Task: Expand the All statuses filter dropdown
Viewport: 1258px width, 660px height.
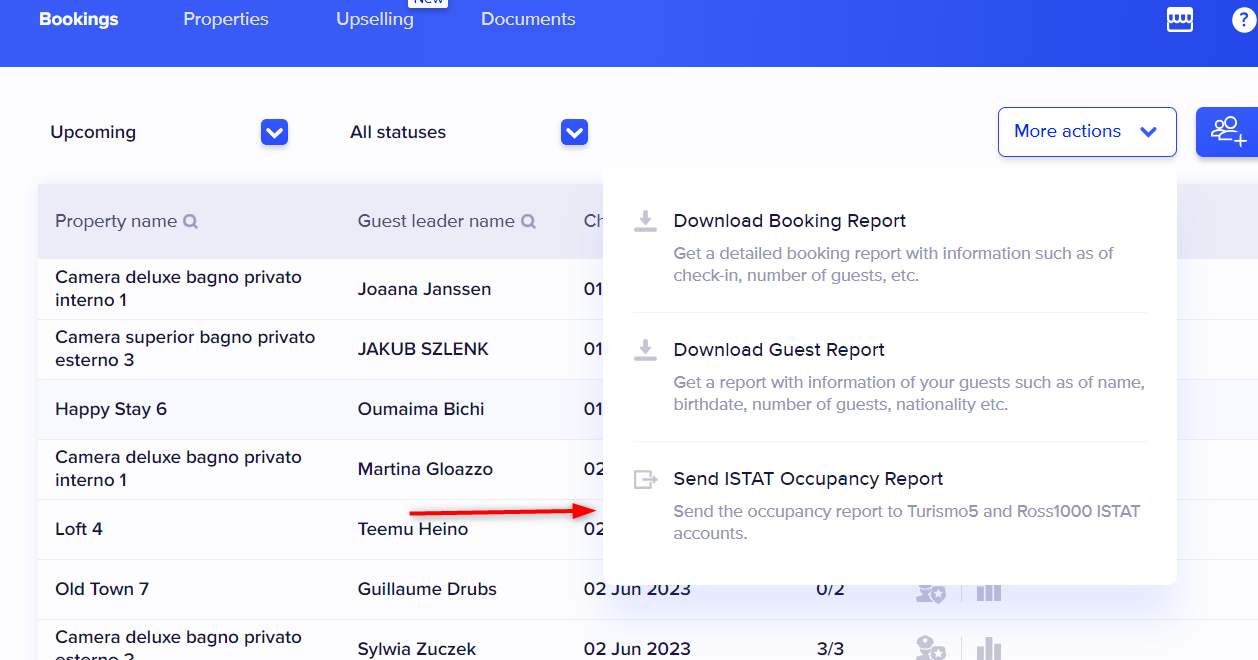Action: (574, 132)
